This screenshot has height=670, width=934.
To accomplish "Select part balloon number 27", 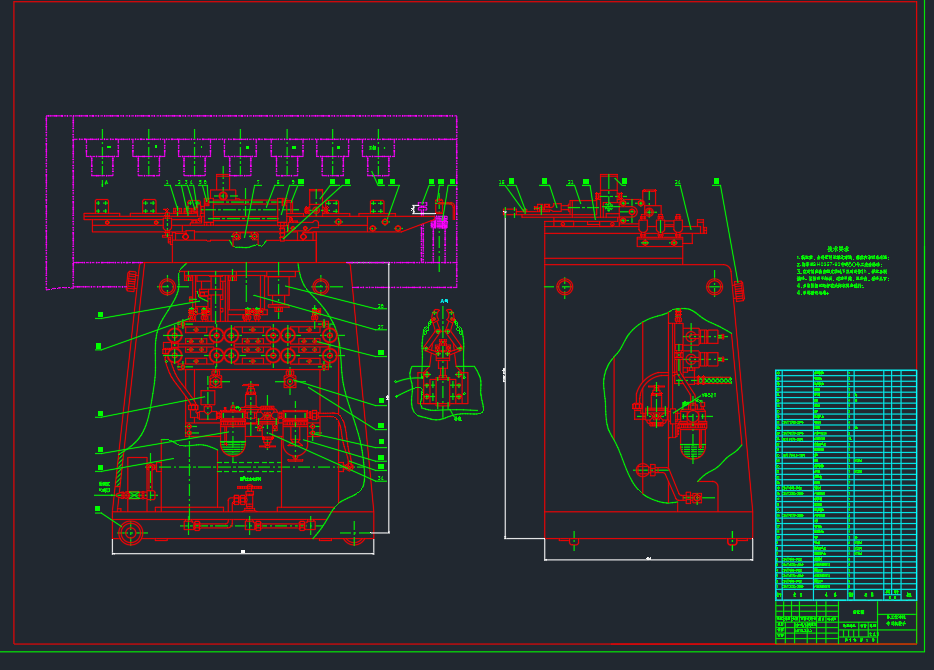I will click(x=381, y=328).
